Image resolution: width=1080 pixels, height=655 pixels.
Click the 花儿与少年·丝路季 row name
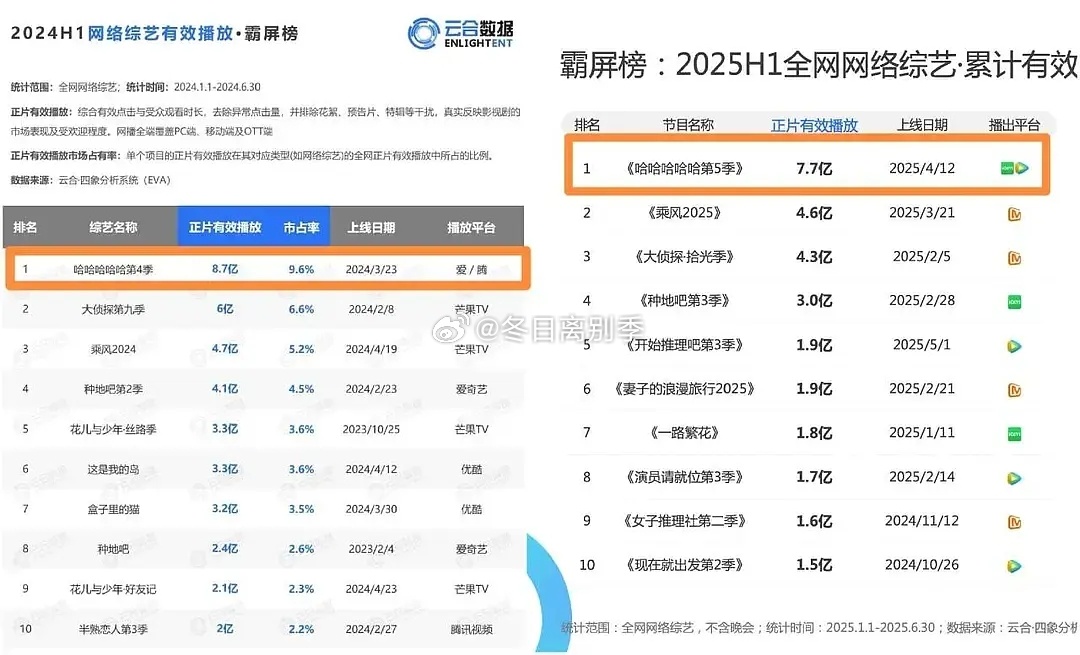[x=113, y=429]
